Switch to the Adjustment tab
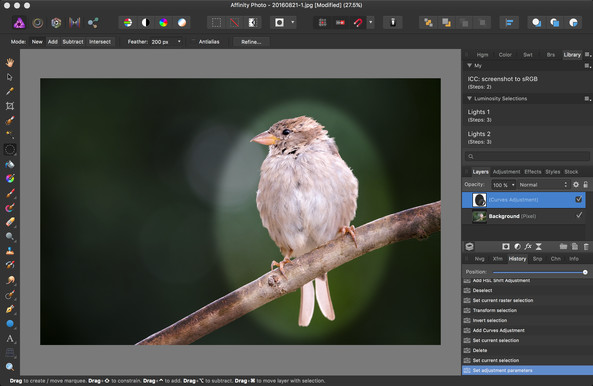 tap(506, 172)
